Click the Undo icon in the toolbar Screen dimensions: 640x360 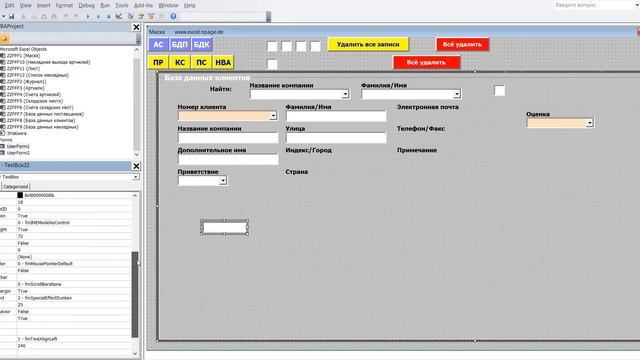(x=66, y=16)
